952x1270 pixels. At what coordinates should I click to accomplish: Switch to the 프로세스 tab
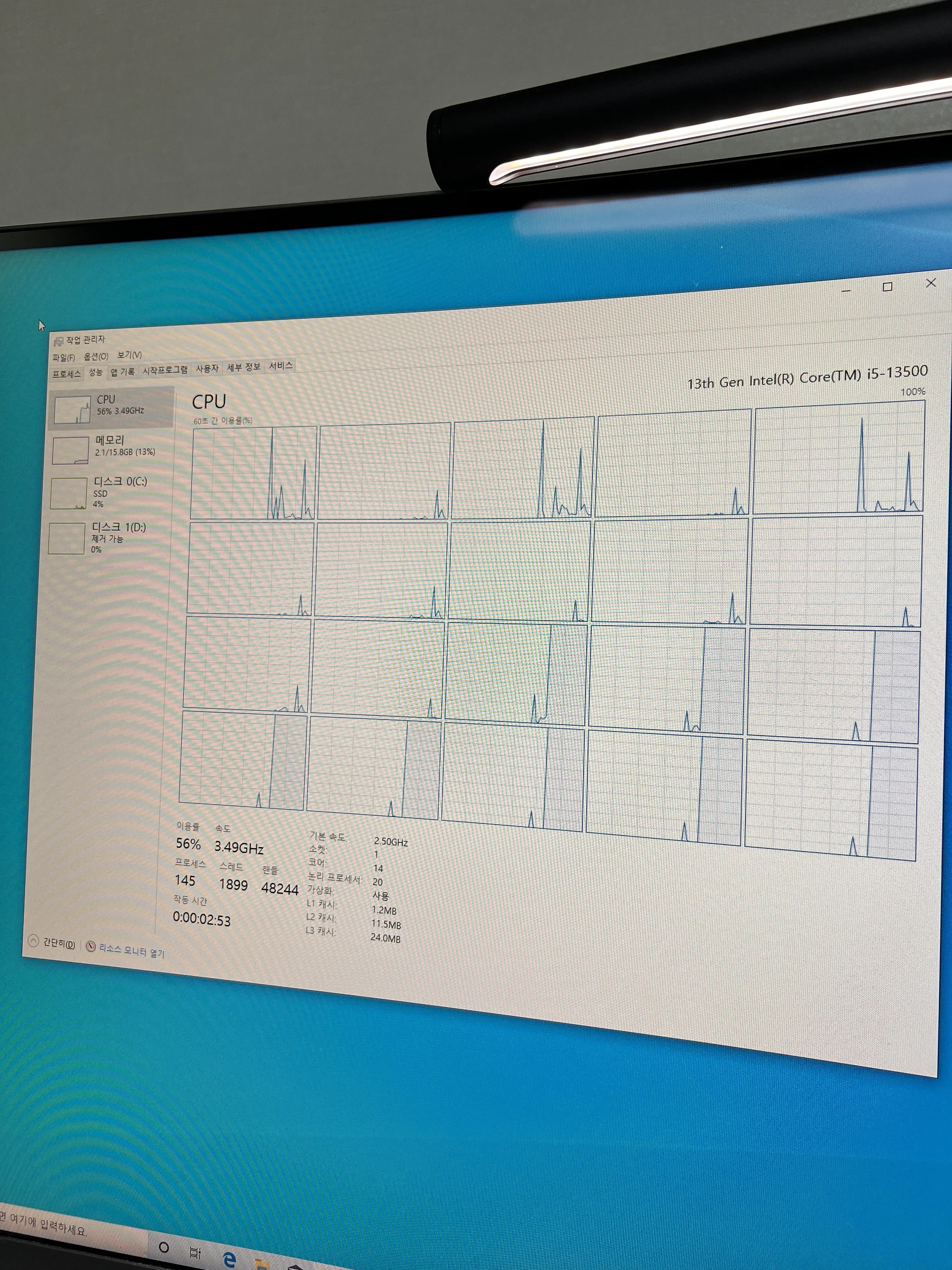coord(66,375)
